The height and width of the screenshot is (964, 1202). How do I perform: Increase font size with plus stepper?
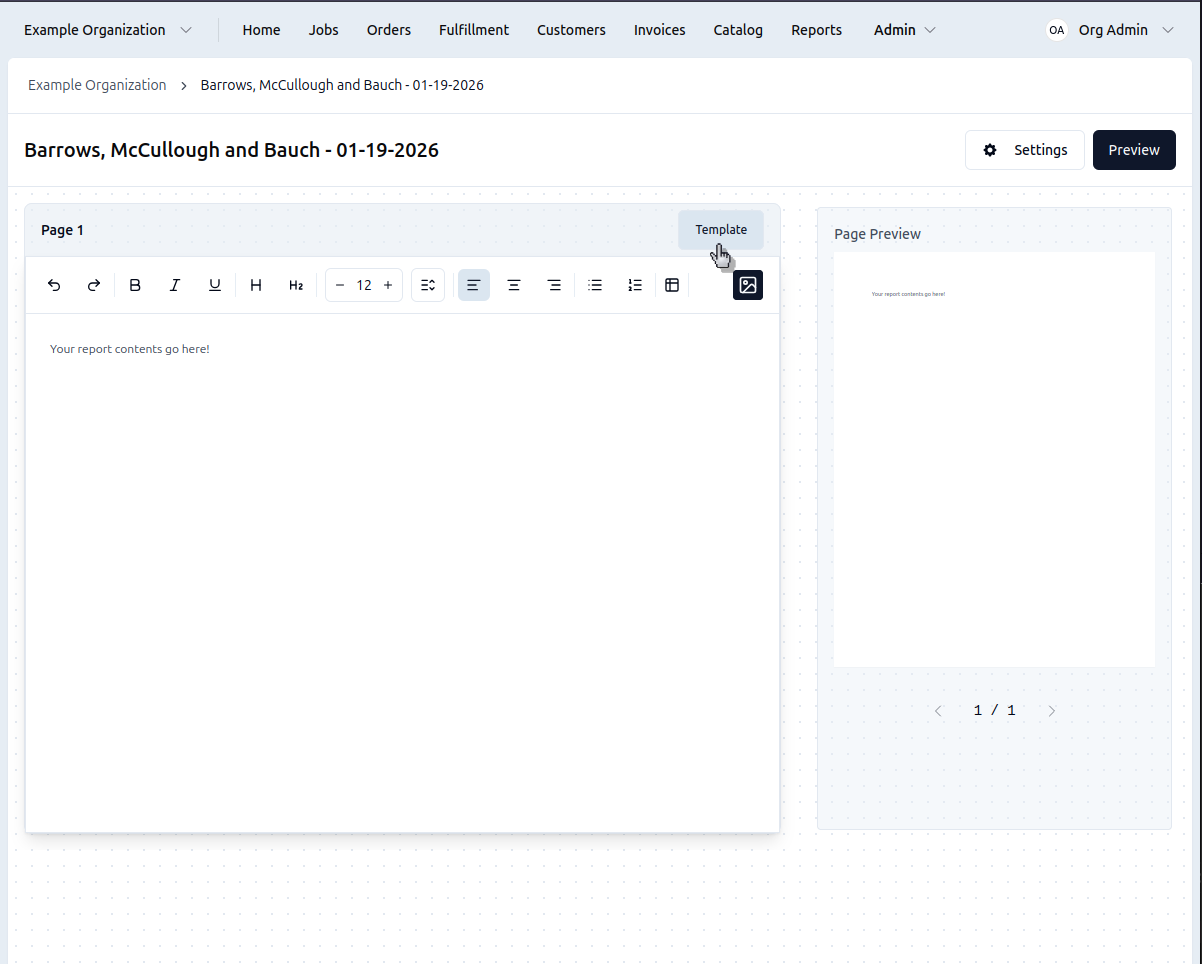[388, 285]
